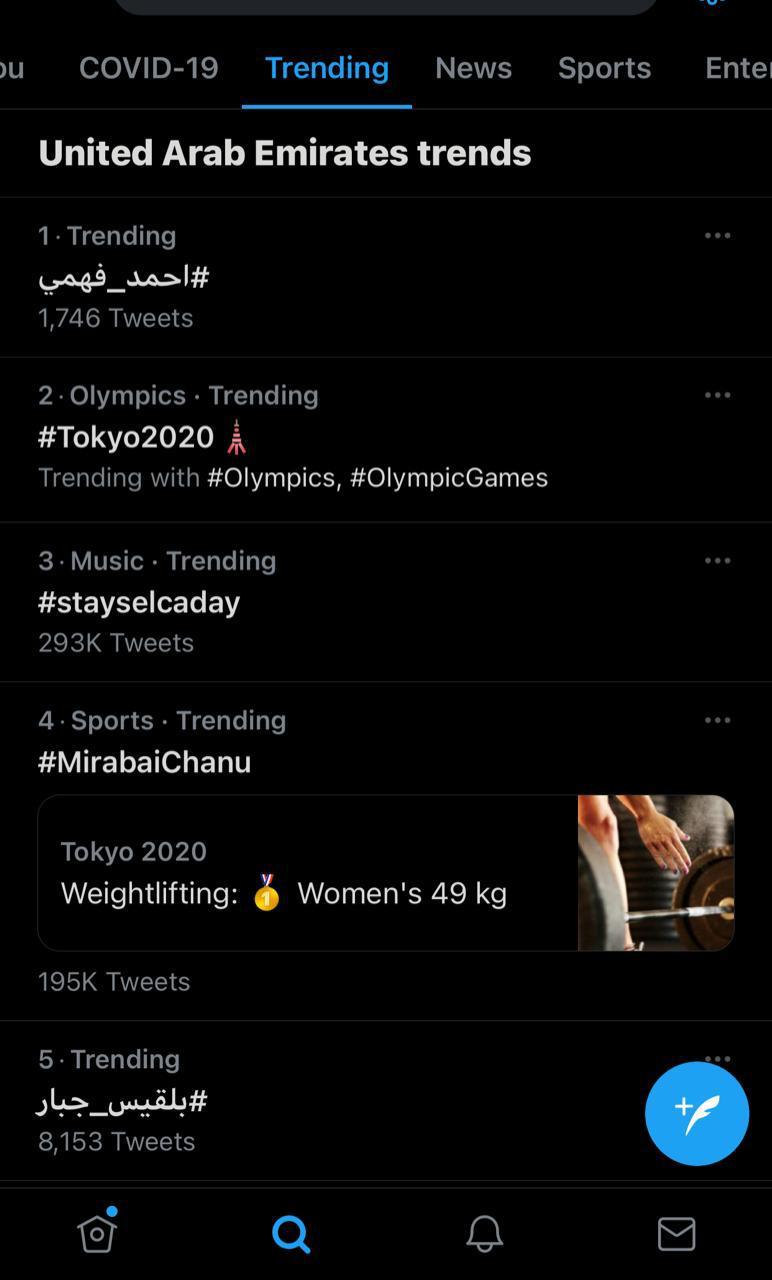This screenshot has height=1280, width=772.
Task: Open more options for first Arabic trend
Action: click(717, 236)
